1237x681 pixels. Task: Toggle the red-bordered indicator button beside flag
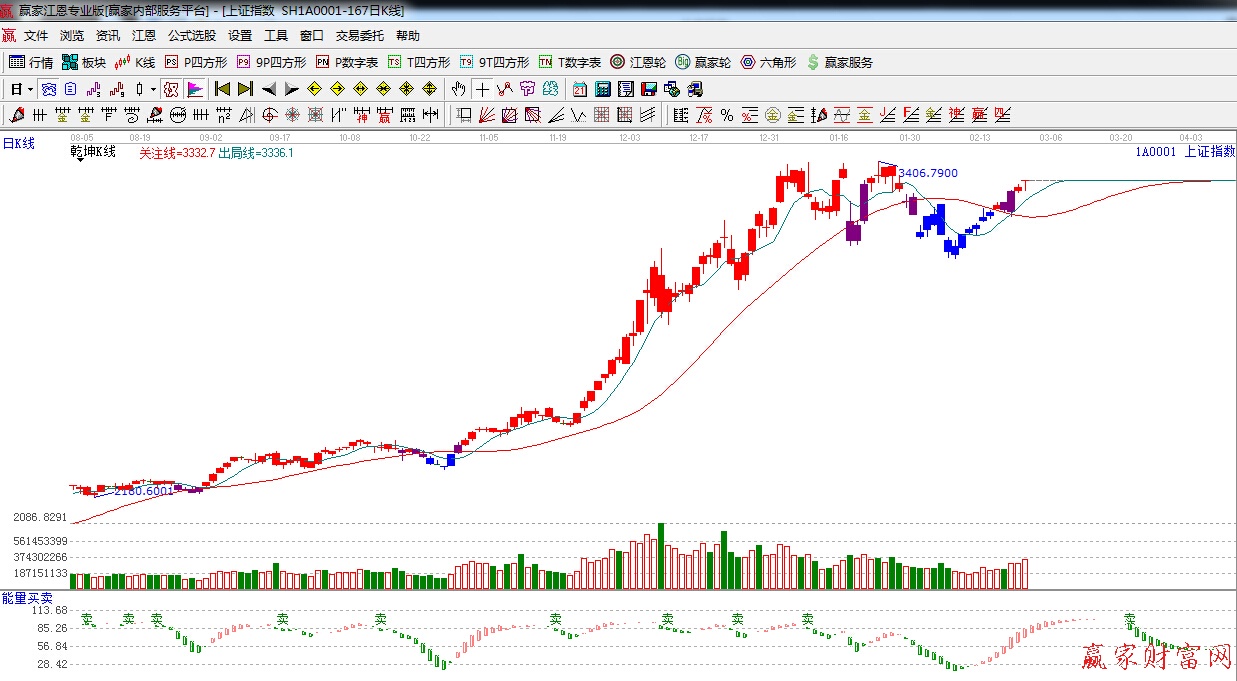pyautogui.click(x=171, y=89)
